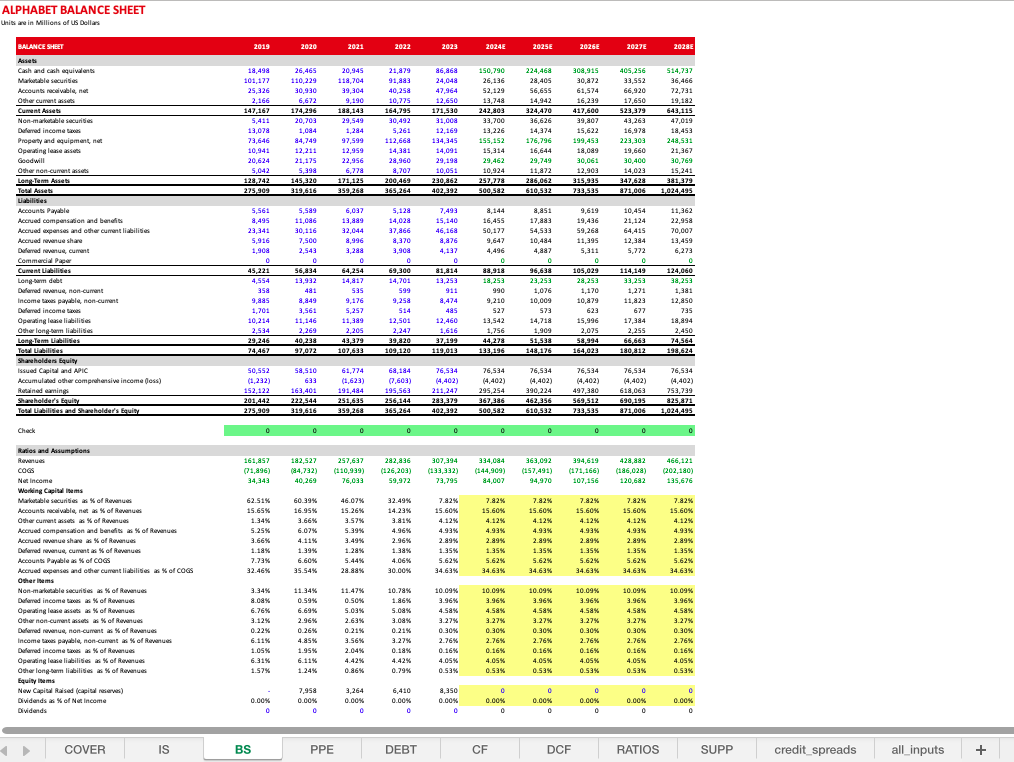
Task: Click the Retained earnings row label
Action: (43, 391)
